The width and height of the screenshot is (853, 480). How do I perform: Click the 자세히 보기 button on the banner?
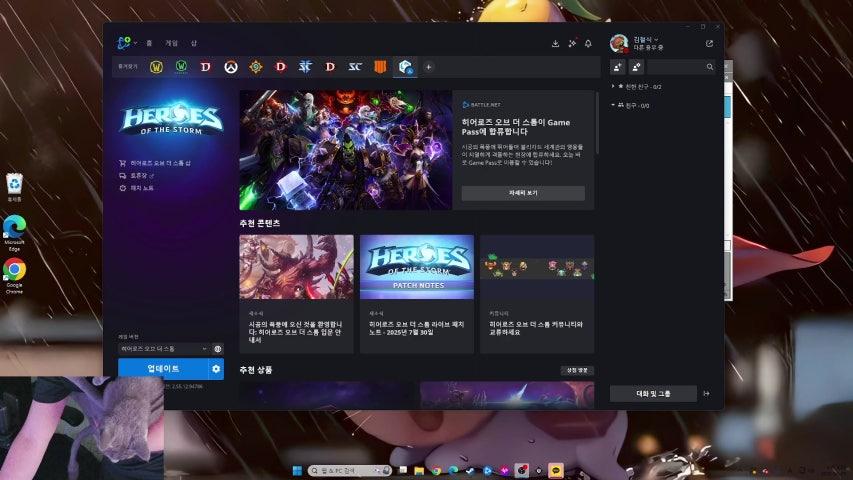click(x=523, y=193)
